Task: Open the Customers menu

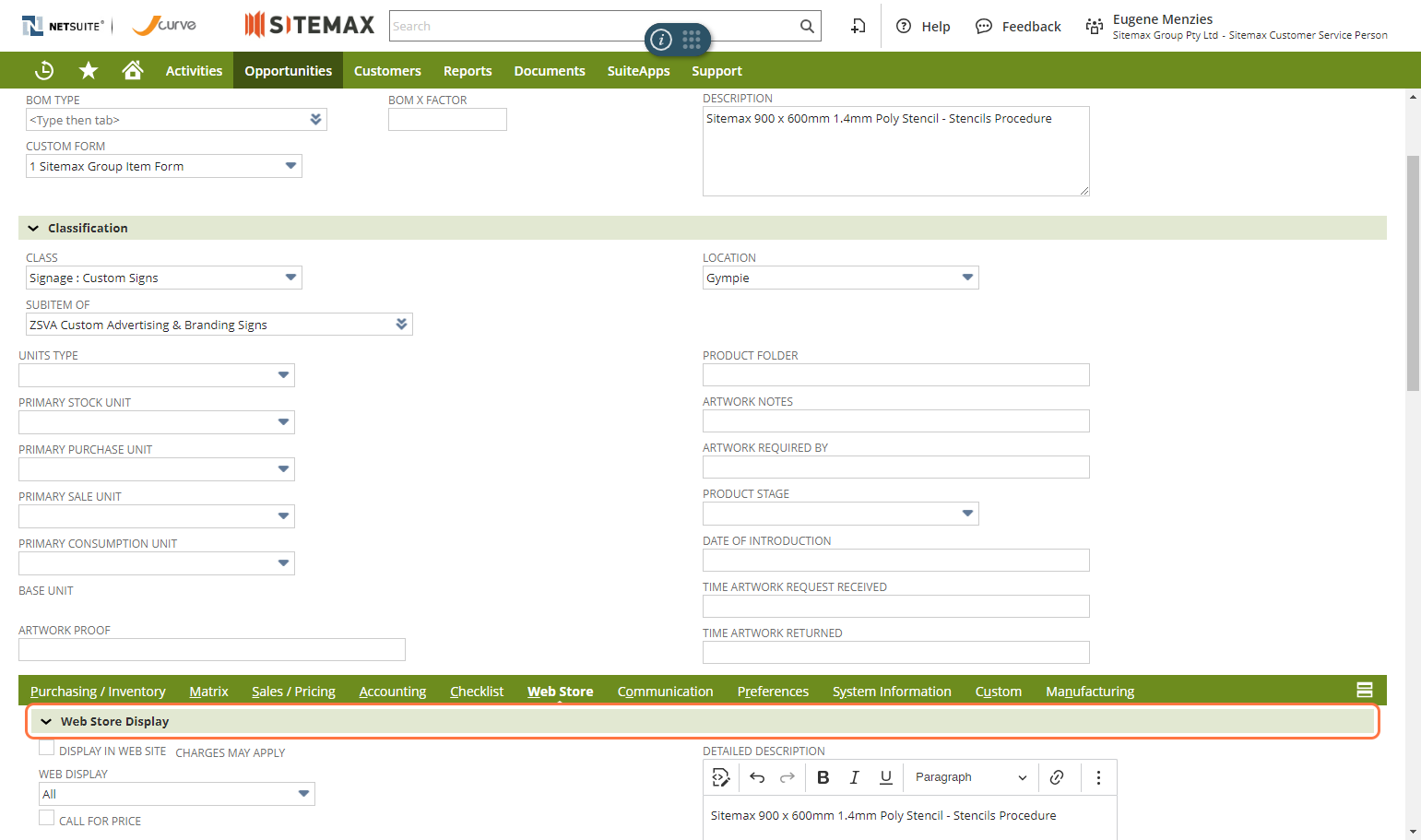Action: [x=387, y=71]
